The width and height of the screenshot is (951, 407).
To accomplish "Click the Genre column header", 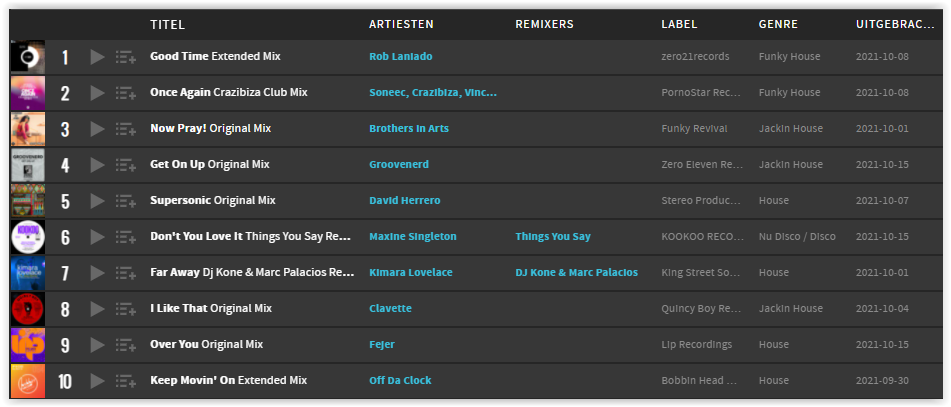I will (778, 25).
